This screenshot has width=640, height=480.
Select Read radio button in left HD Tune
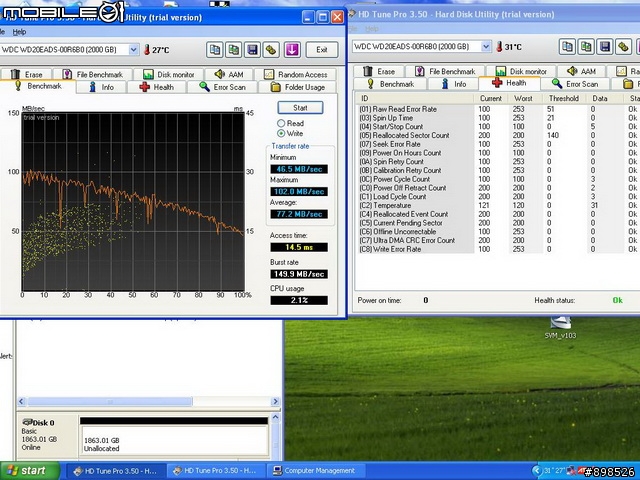tap(281, 123)
